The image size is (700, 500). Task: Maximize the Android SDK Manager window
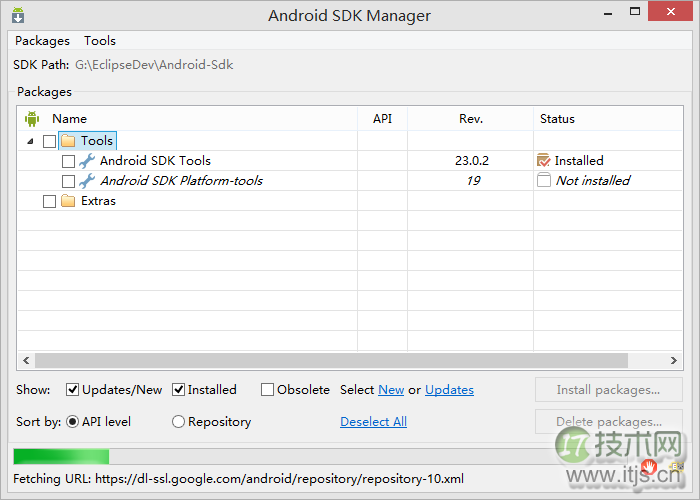635,12
